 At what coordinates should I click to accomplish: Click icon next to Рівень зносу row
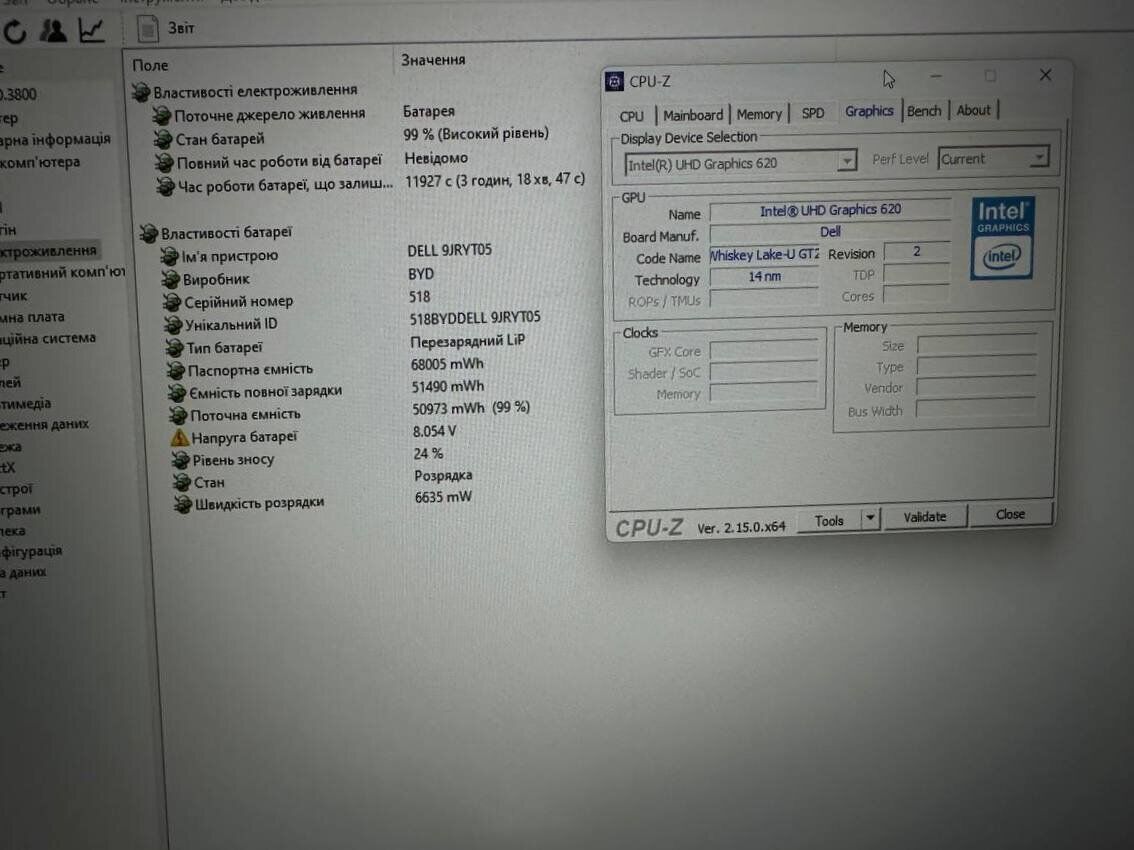coord(181,460)
